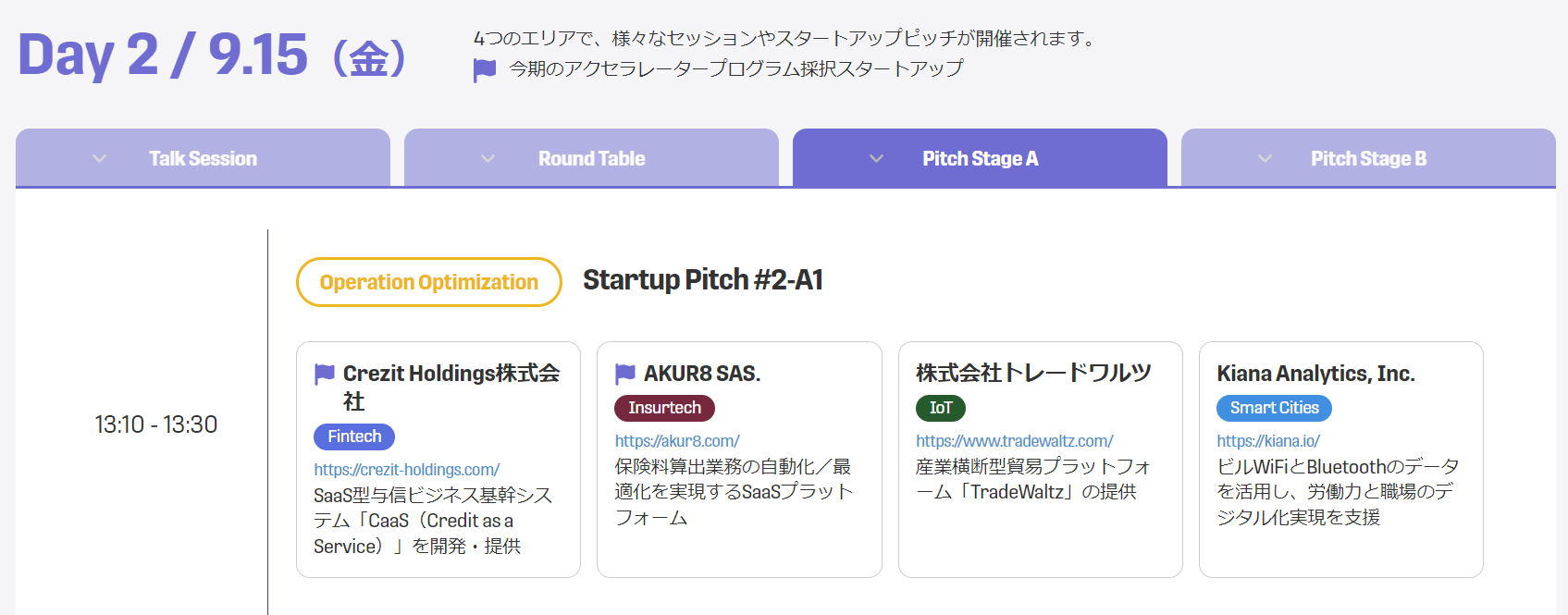This screenshot has height=615, width=1568.
Task: Click the flag icon beside Crezit Holdings
Action: coord(324,374)
